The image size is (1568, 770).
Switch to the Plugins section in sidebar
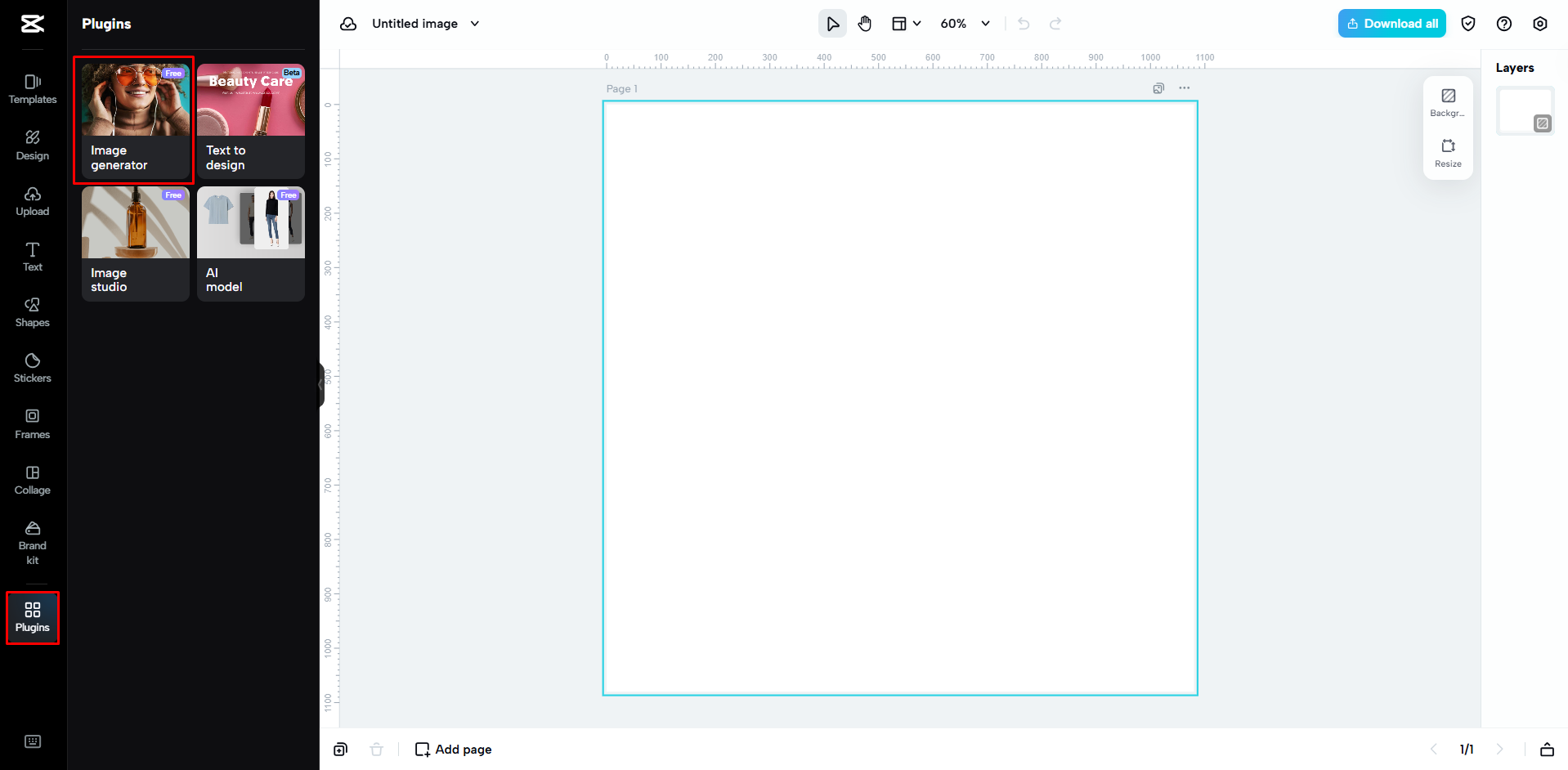click(33, 617)
